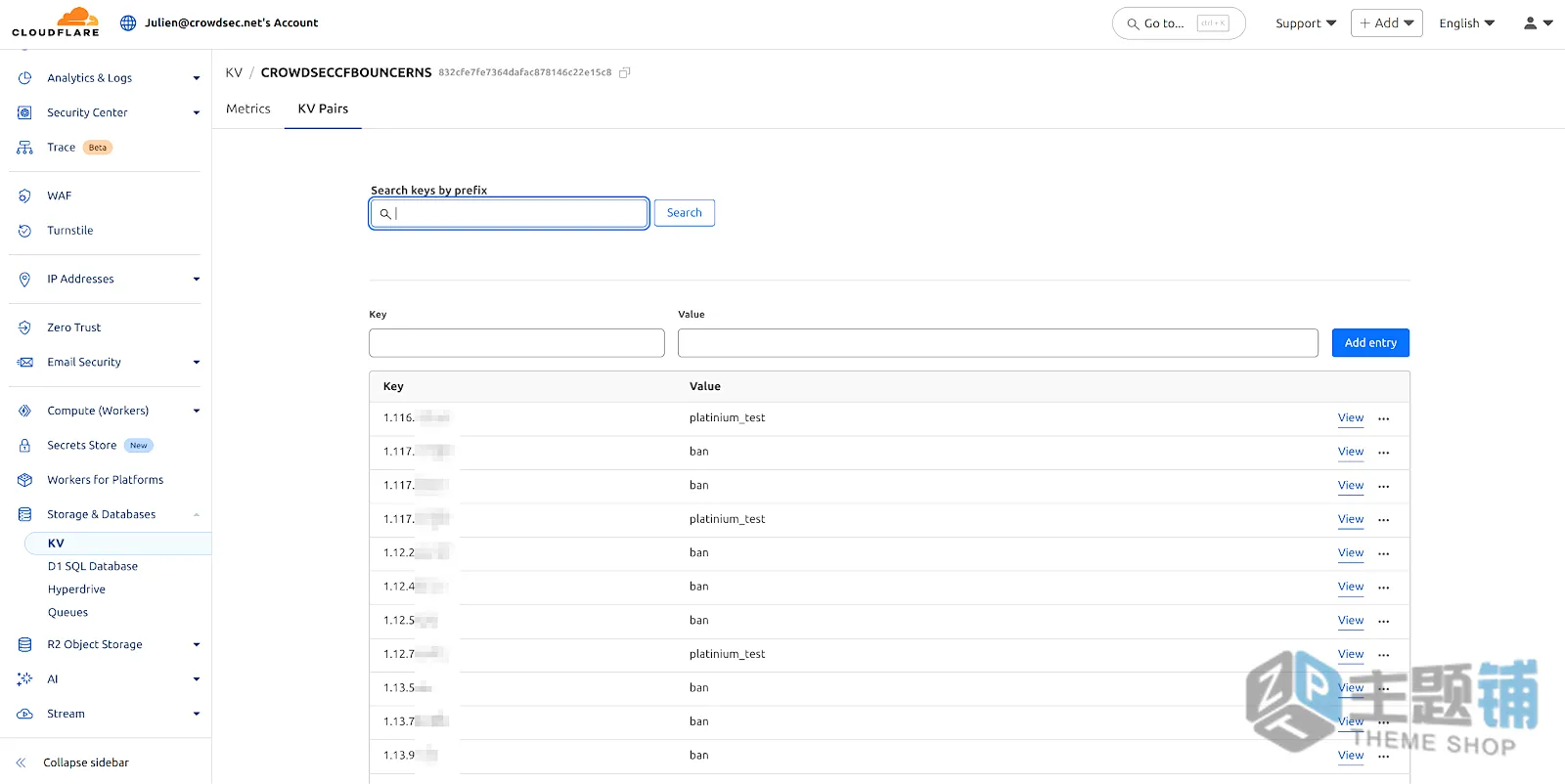Open the Secrets Store lock icon
The width and height of the screenshot is (1565, 784).
pyautogui.click(x=24, y=445)
